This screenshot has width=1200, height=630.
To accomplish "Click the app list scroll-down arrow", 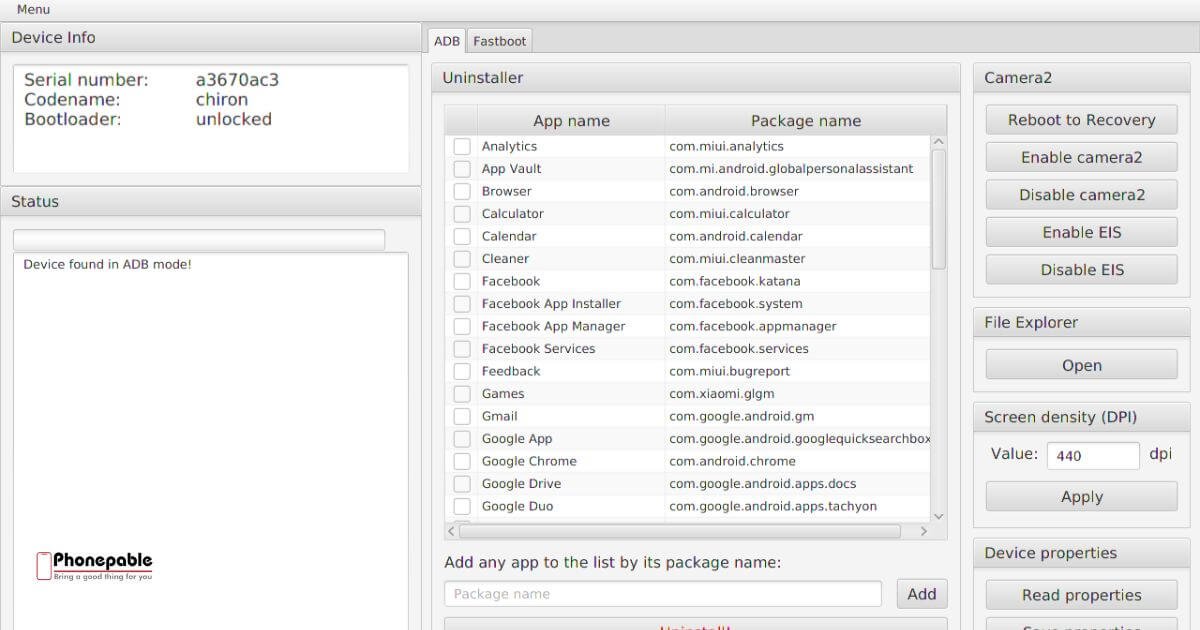I will click(938, 516).
